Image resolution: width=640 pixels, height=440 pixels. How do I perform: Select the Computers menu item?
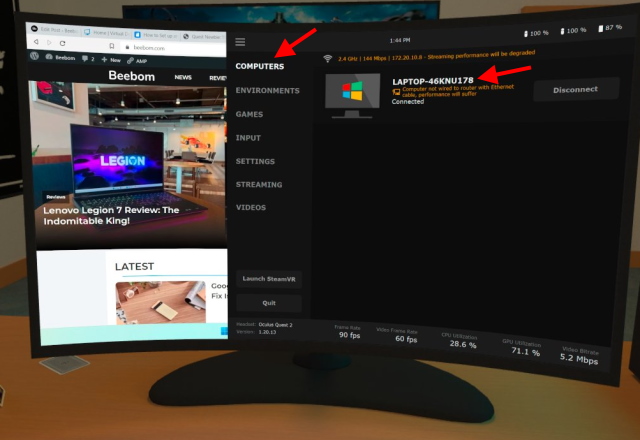pyautogui.click(x=260, y=67)
